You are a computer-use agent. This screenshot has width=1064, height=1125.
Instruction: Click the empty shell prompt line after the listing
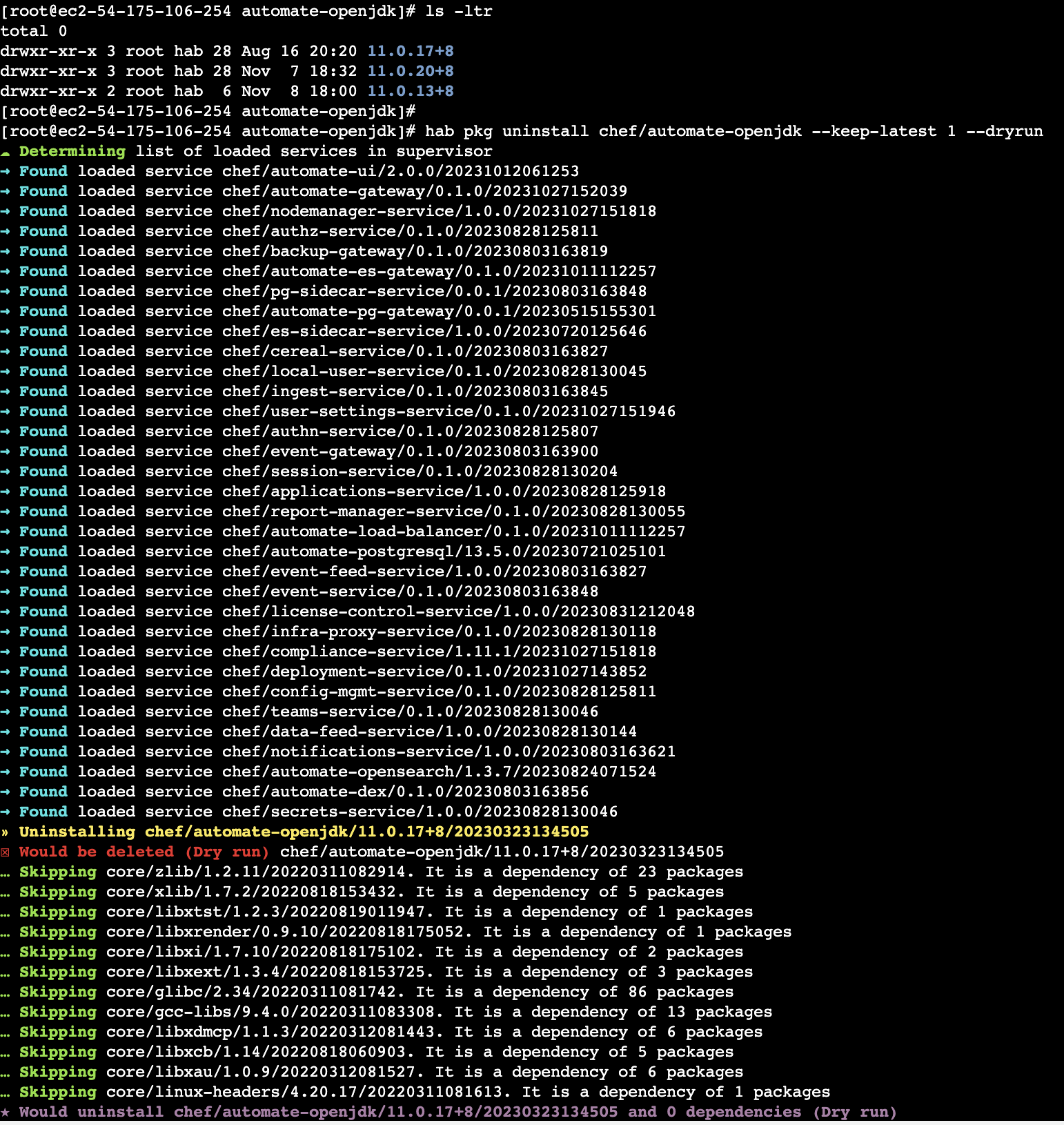(x=208, y=111)
